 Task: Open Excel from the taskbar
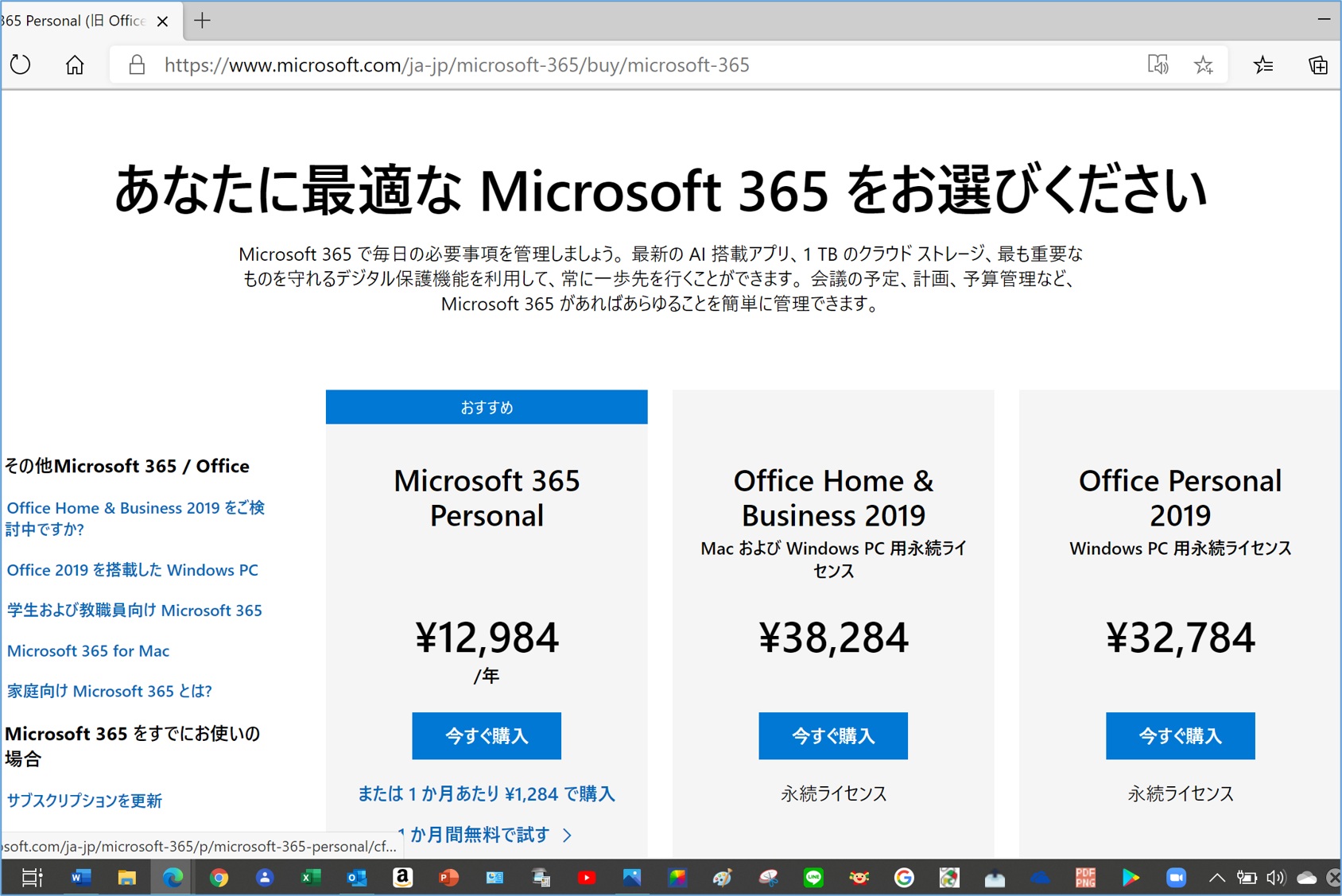point(311,878)
